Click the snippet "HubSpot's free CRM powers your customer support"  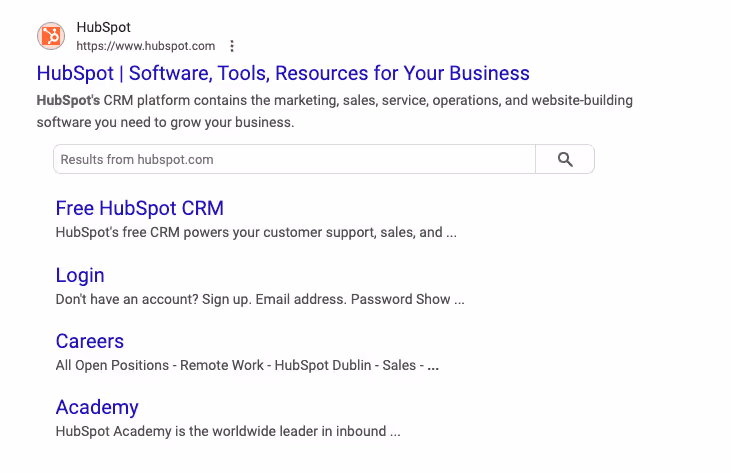256,232
